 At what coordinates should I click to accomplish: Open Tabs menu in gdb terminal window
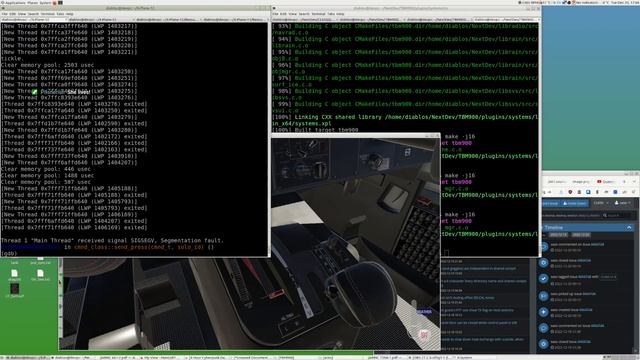60,14
